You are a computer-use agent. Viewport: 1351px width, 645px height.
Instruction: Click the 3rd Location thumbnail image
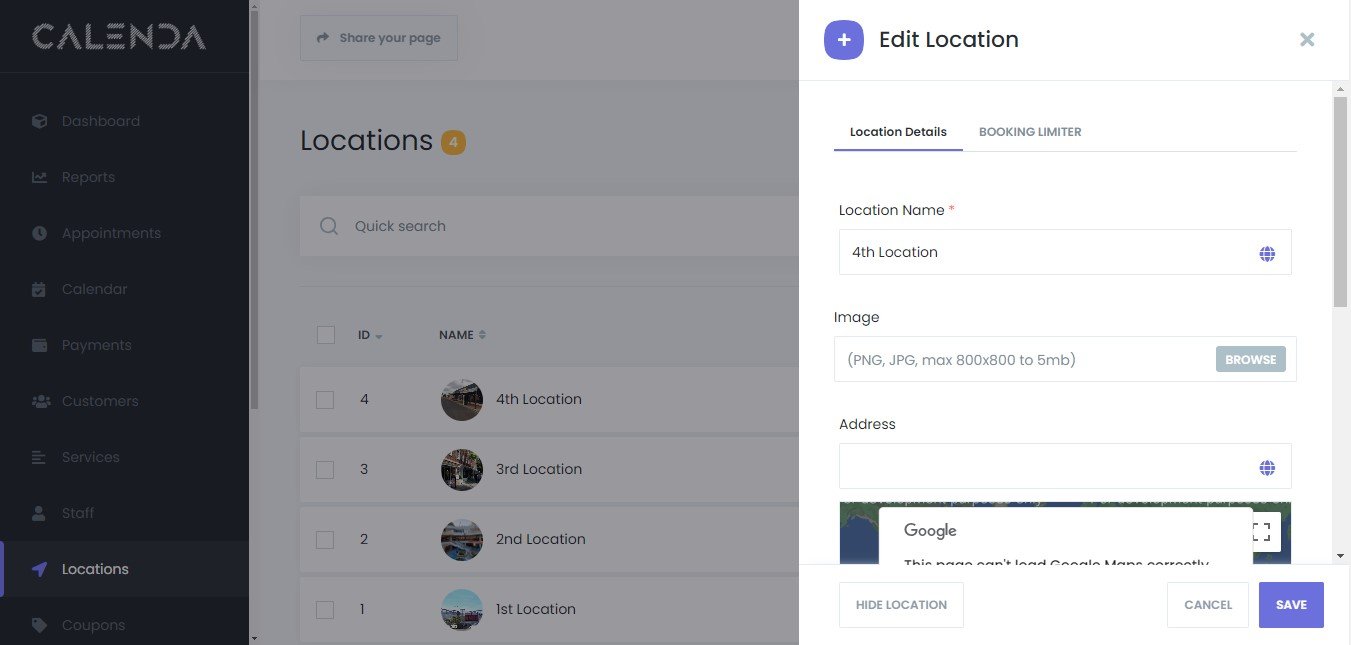462,469
